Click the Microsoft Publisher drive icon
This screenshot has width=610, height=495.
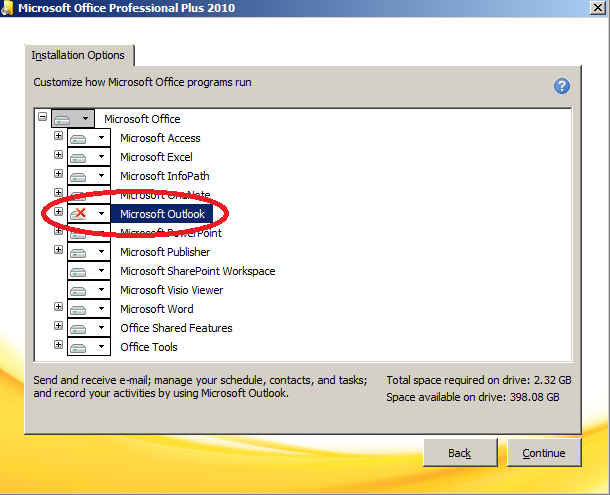(x=79, y=252)
